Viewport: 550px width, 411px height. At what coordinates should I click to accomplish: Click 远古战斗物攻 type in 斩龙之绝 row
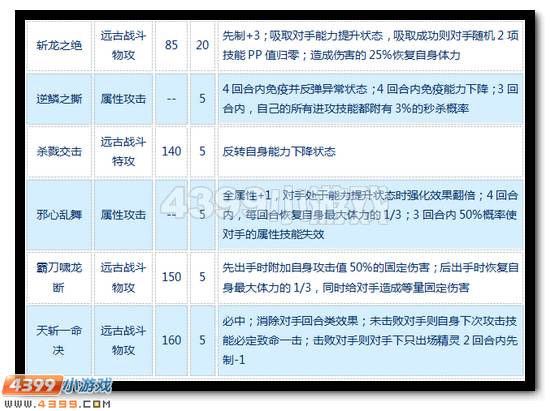coord(123,46)
